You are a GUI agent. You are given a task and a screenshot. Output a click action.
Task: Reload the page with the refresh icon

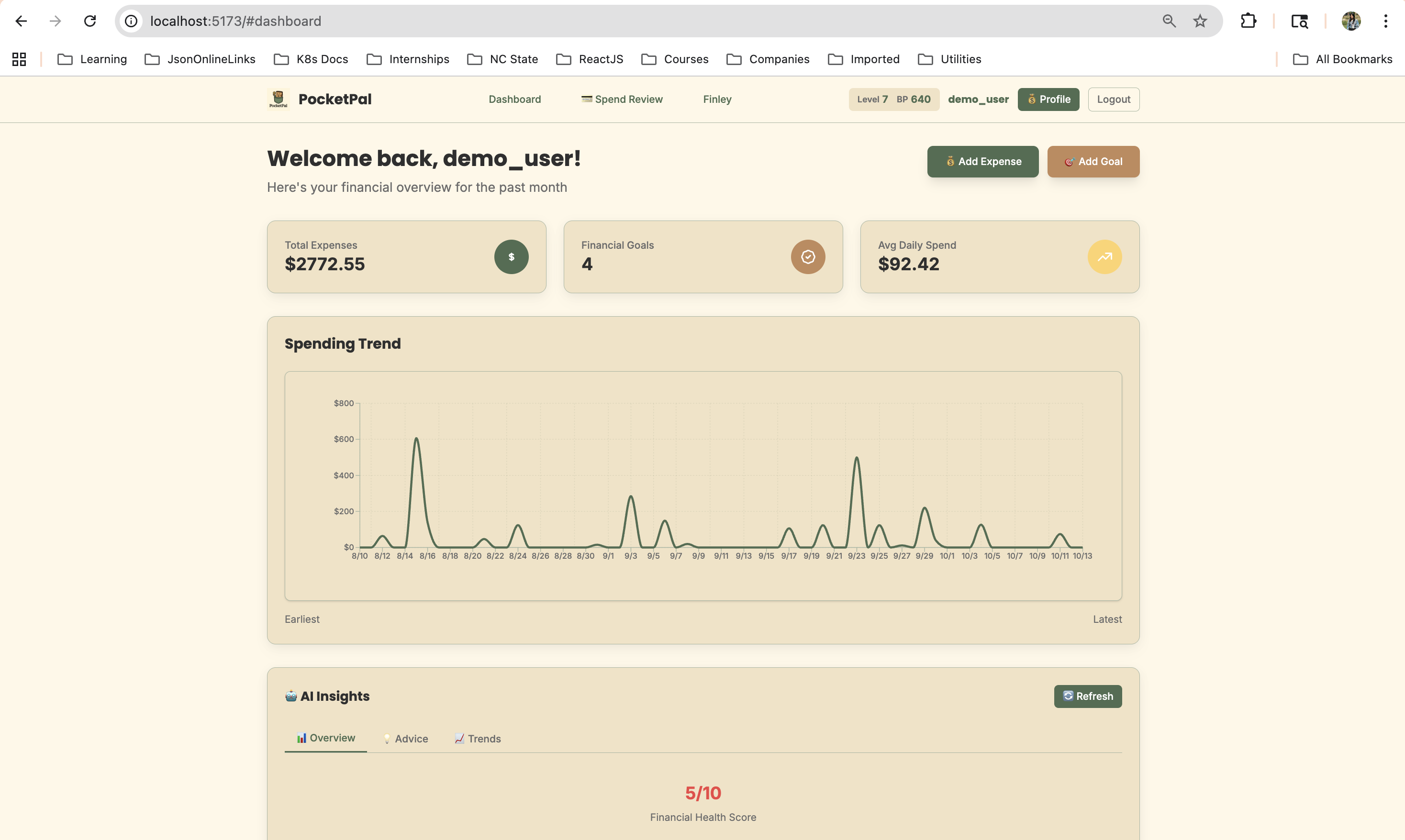[x=90, y=21]
